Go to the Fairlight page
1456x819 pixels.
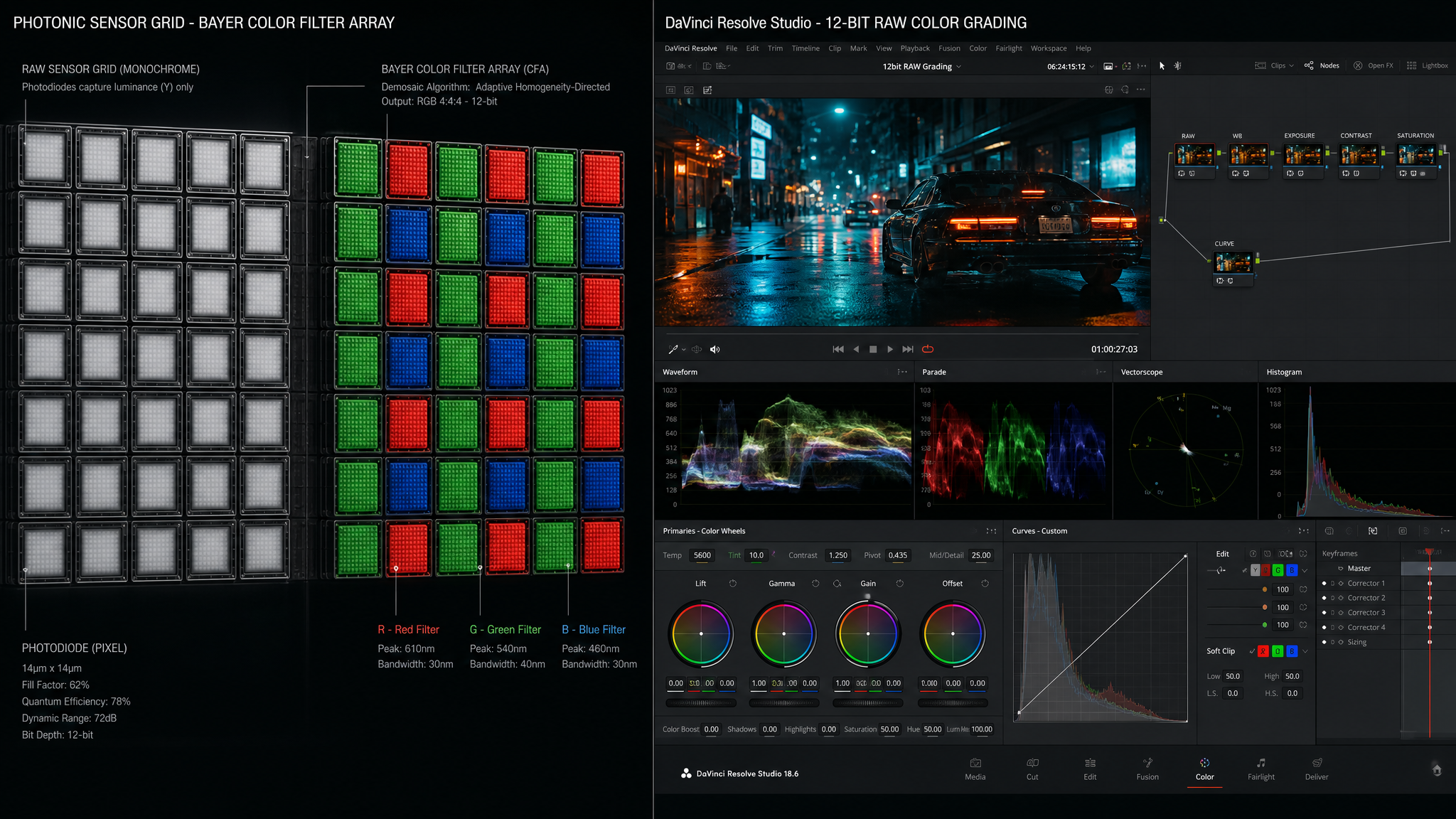[1261, 769]
